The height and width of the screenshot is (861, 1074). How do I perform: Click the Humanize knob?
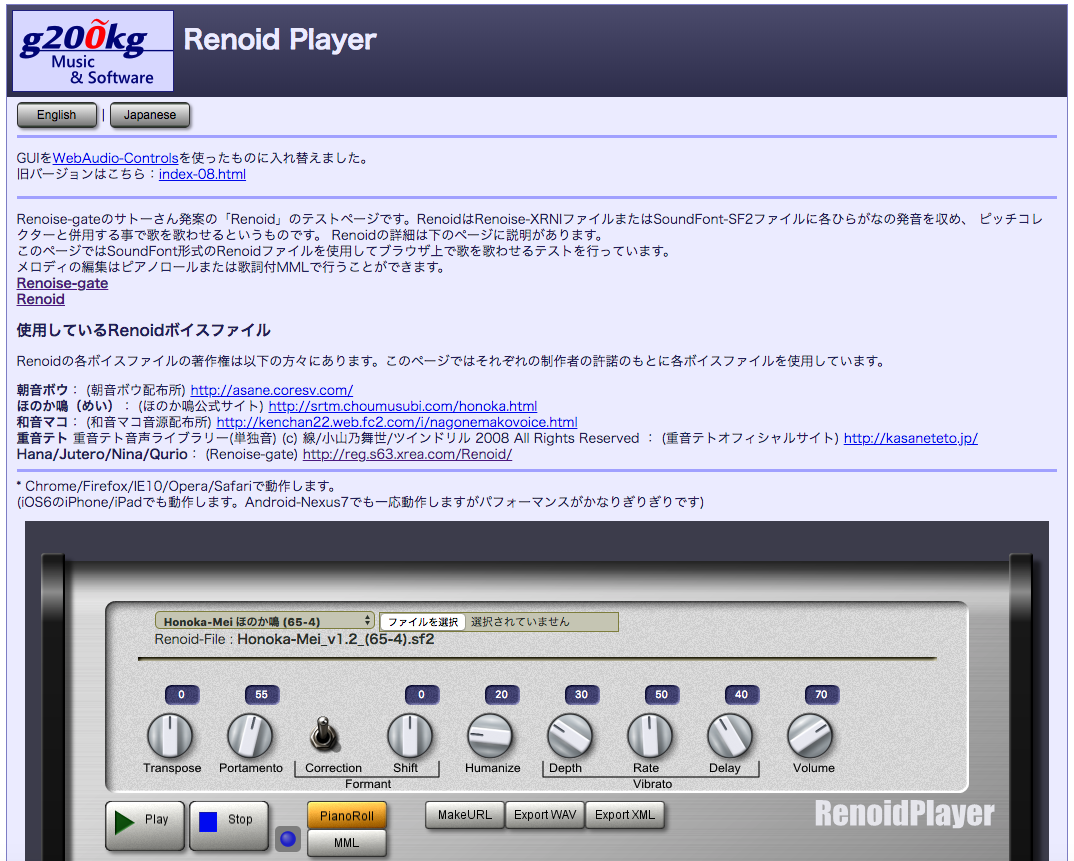pyautogui.click(x=490, y=736)
